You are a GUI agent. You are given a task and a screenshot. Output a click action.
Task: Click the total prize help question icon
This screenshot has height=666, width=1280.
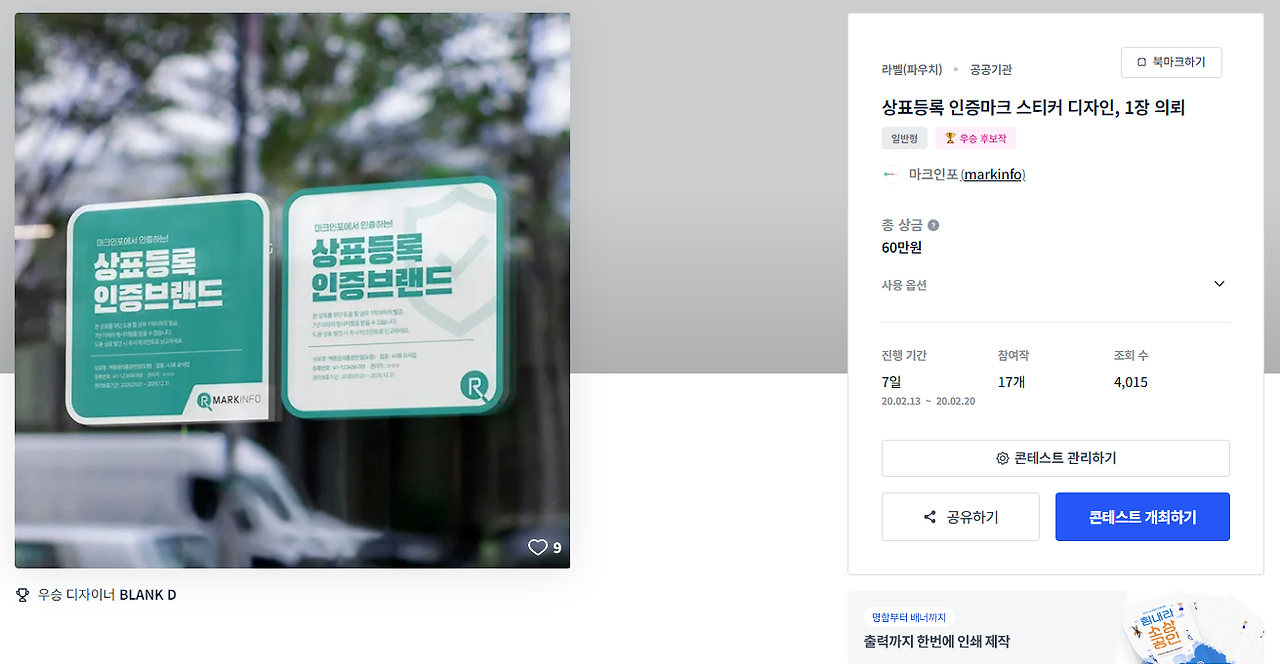(x=933, y=225)
